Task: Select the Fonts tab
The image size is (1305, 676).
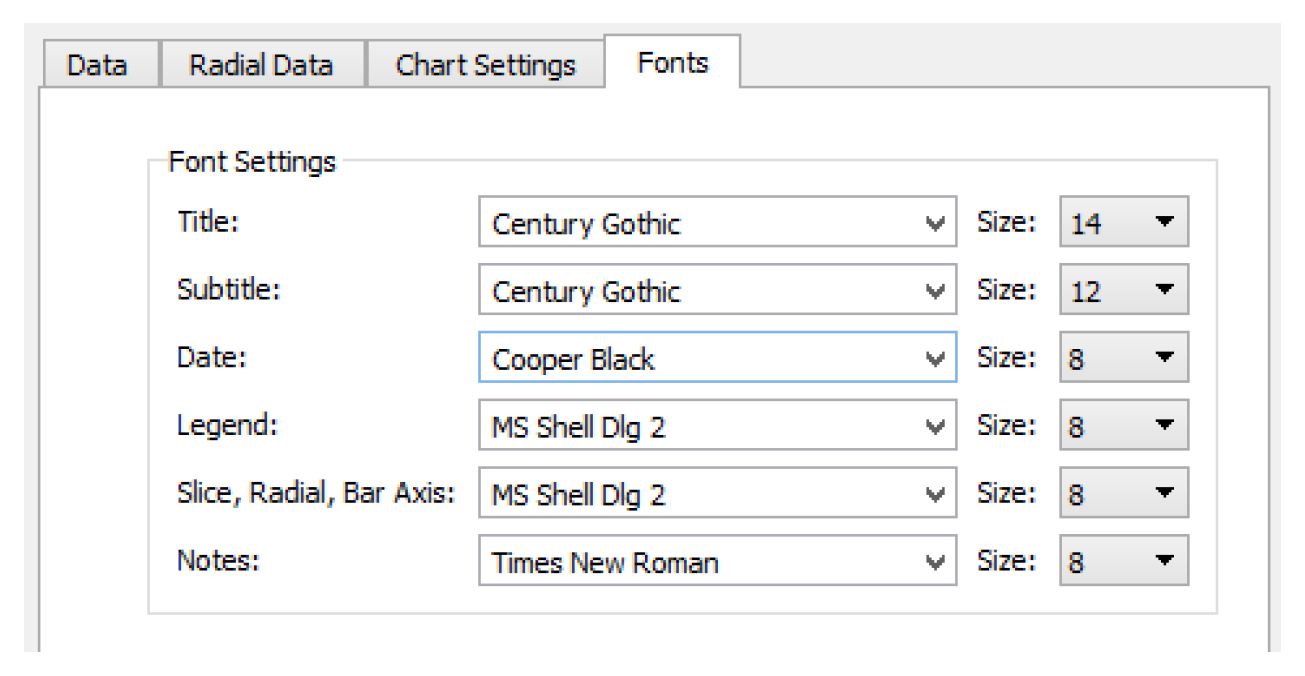Action: coord(672,63)
